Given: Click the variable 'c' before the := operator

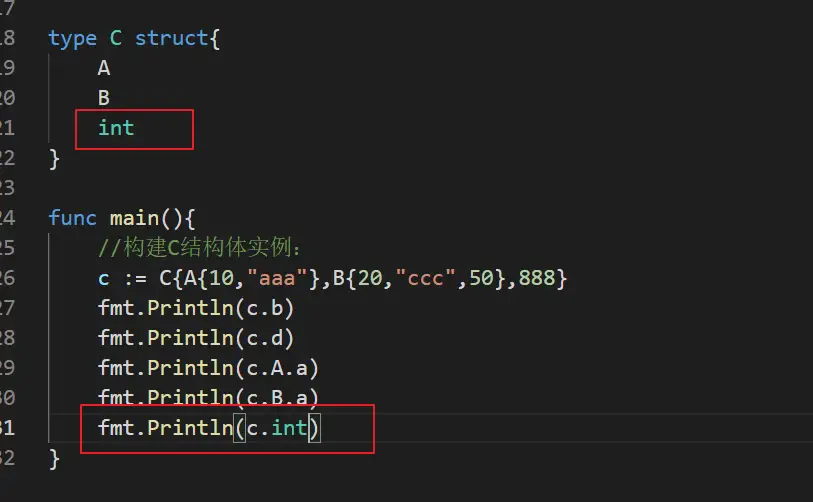Looking at the screenshot, I should click(x=104, y=278).
